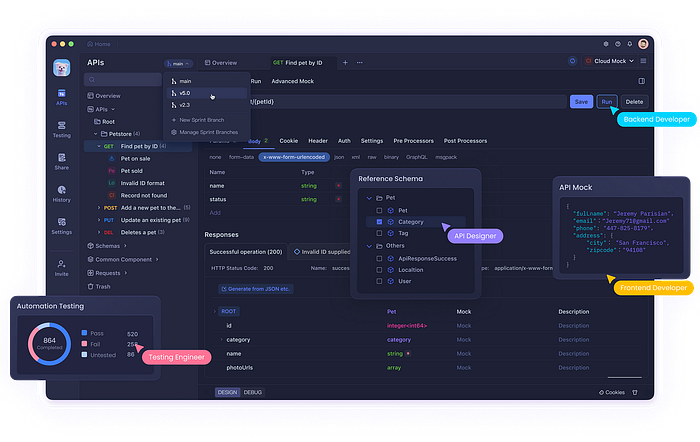
Task: Check the ApiResponseSuccess checkbox
Action: pos(379,259)
